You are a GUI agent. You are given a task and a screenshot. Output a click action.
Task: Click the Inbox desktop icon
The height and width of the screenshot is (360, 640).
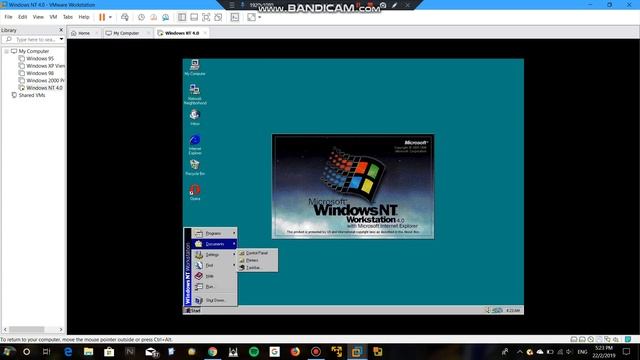point(195,118)
